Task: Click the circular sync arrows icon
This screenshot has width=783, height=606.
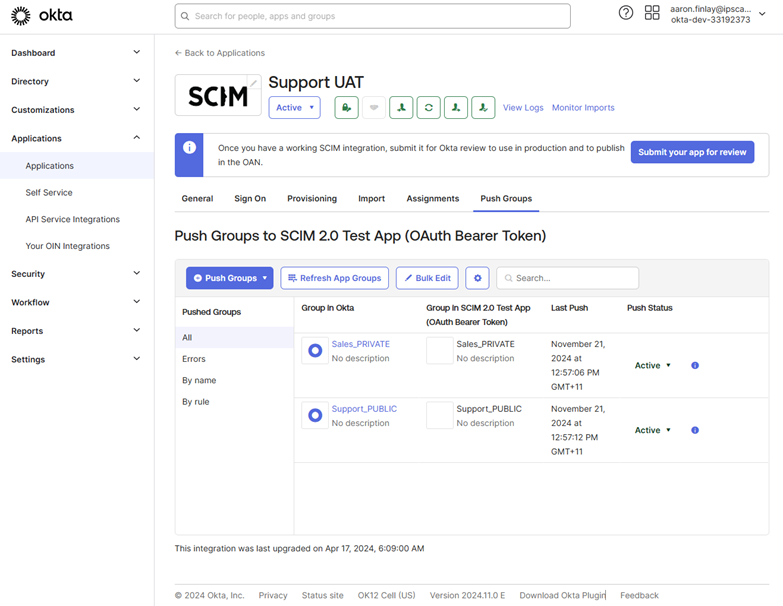Action: coord(429,108)
